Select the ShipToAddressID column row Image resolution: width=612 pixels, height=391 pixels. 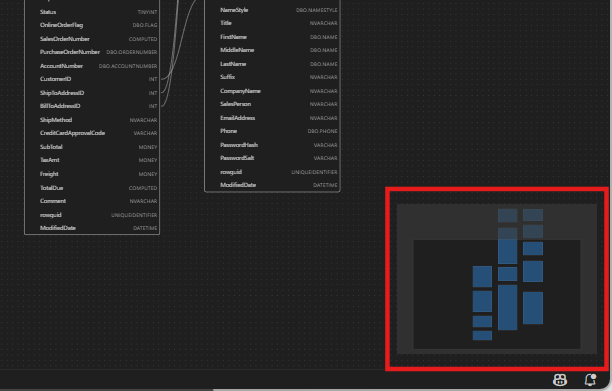point(92,93)
